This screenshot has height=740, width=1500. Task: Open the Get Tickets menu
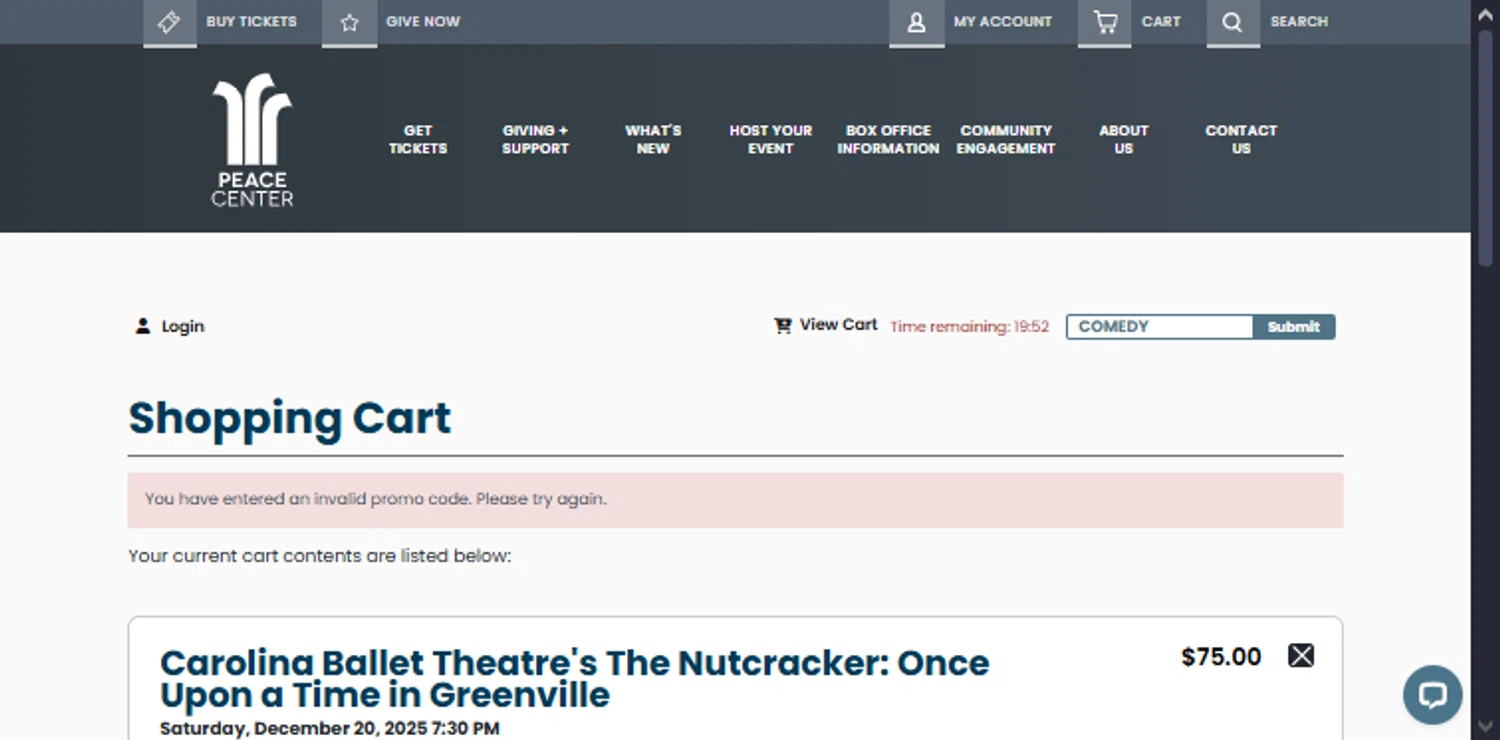(x=418, y=139)
